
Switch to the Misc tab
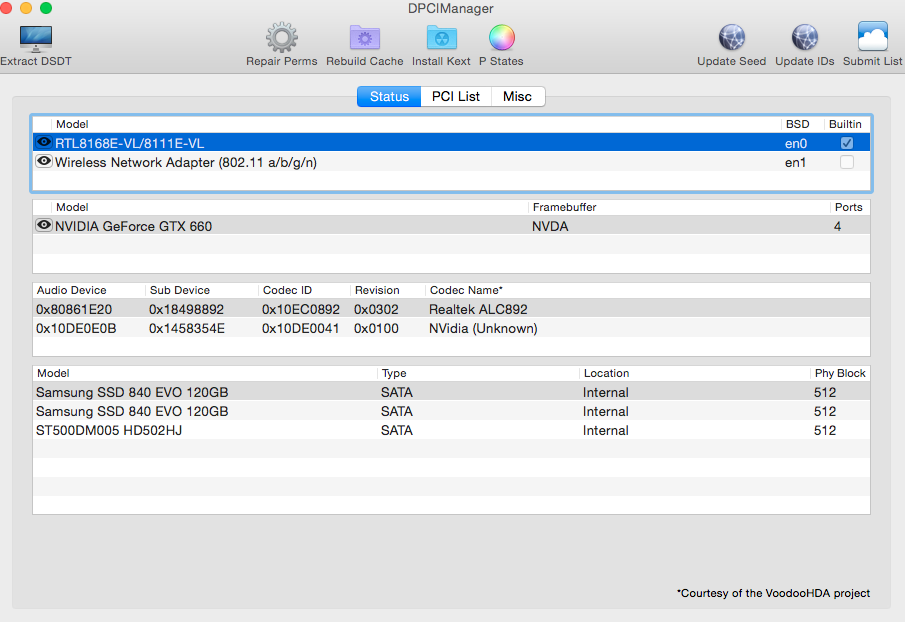coord(517,97)
